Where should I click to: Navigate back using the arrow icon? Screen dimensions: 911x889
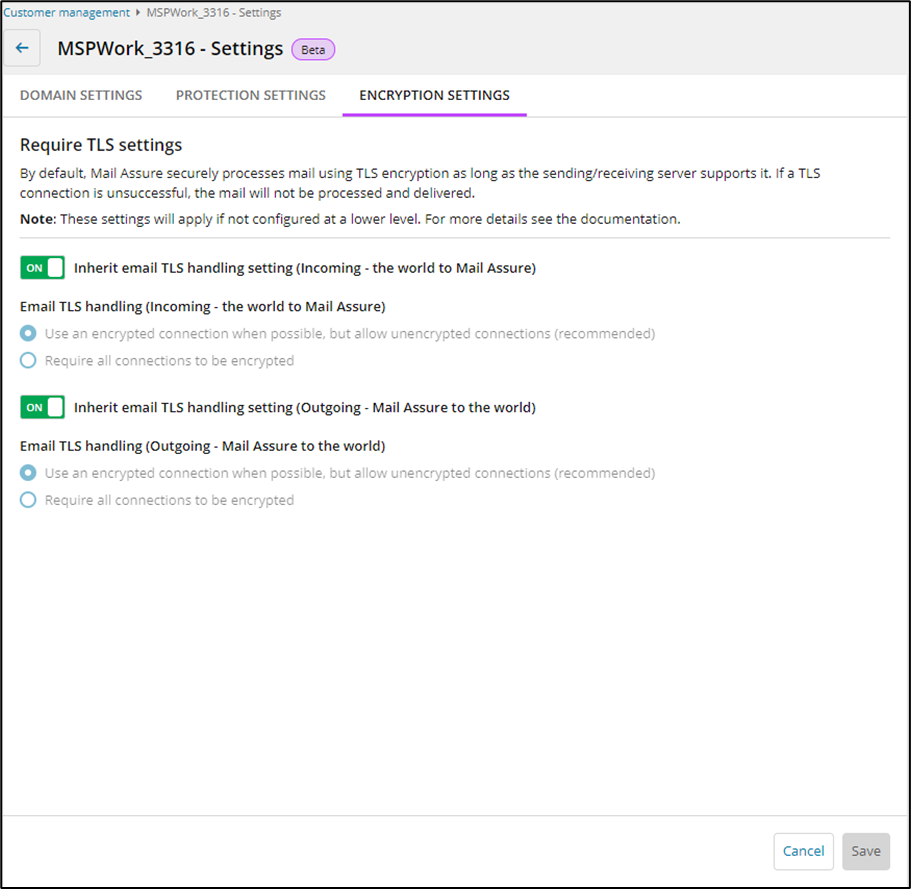[x=22, y=47]
